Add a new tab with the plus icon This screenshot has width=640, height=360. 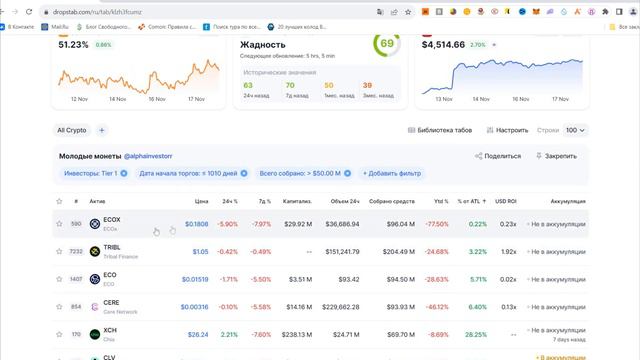[102, 130]
